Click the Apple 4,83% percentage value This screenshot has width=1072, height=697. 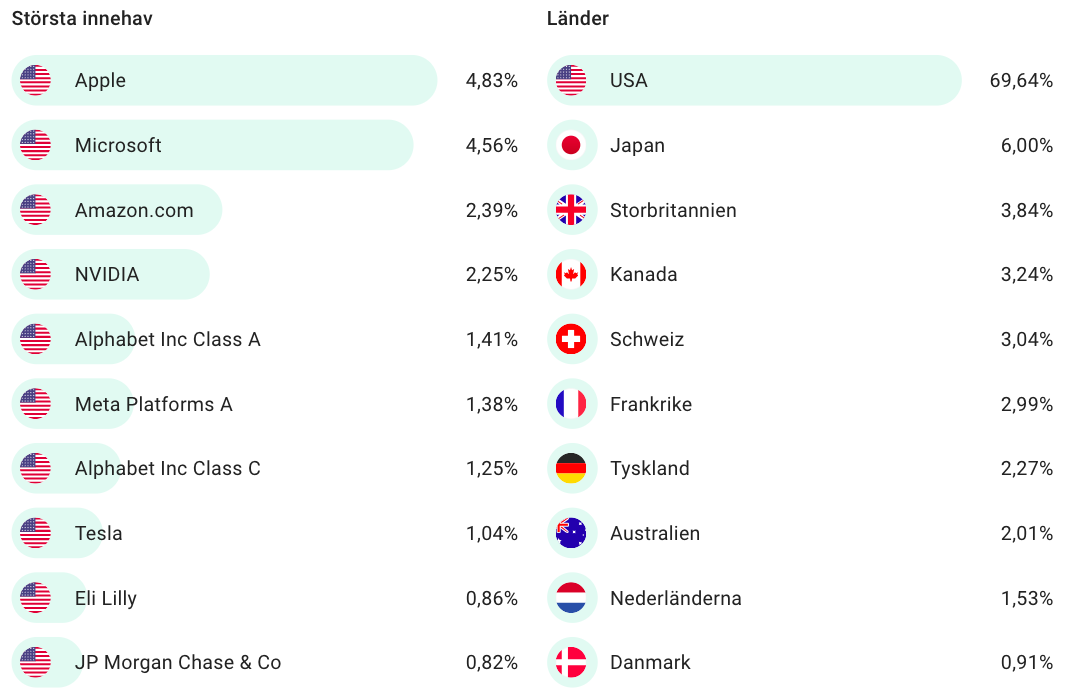491,80
